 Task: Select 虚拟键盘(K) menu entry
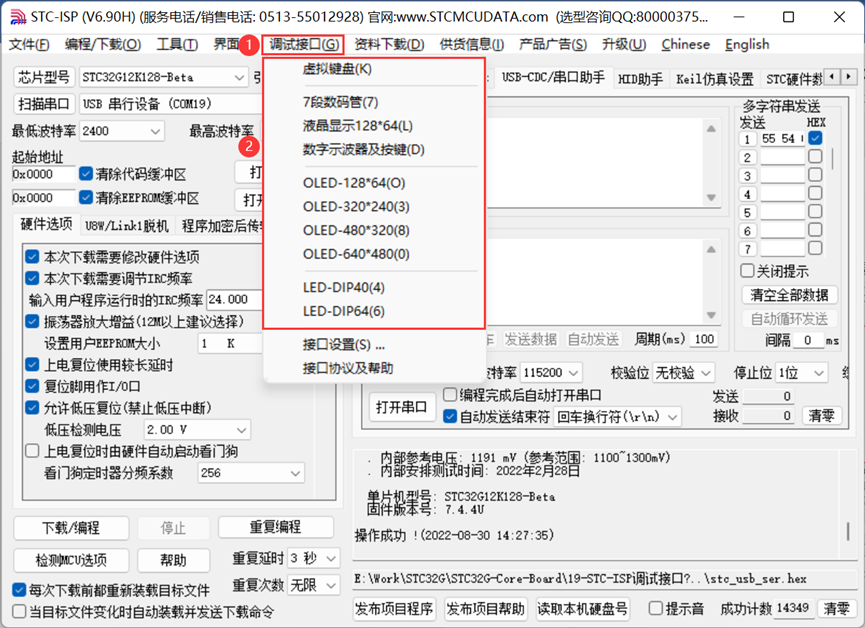click(x=374, y=69)
